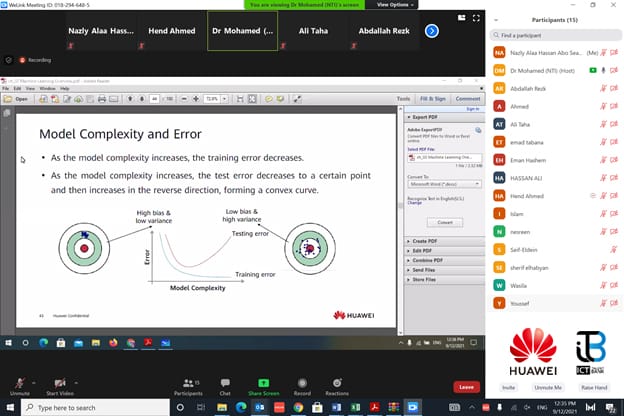Image resolution: width=624 pixels, height=416 pixels.
Task: Open the Reactions icon
Action: coord(337,384)
